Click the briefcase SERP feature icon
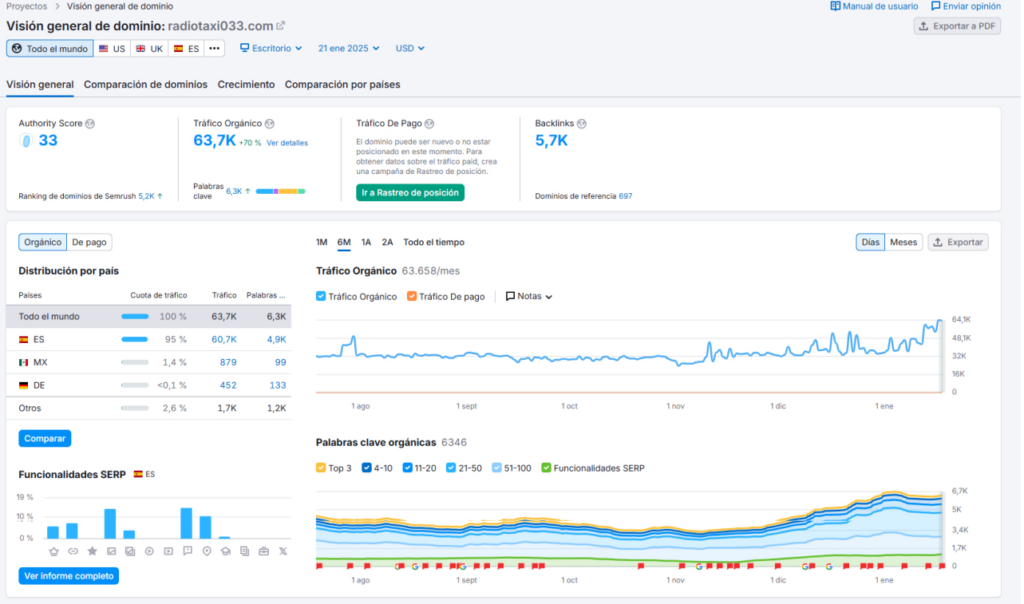The image size is (1024, 604). coord(264,551)
